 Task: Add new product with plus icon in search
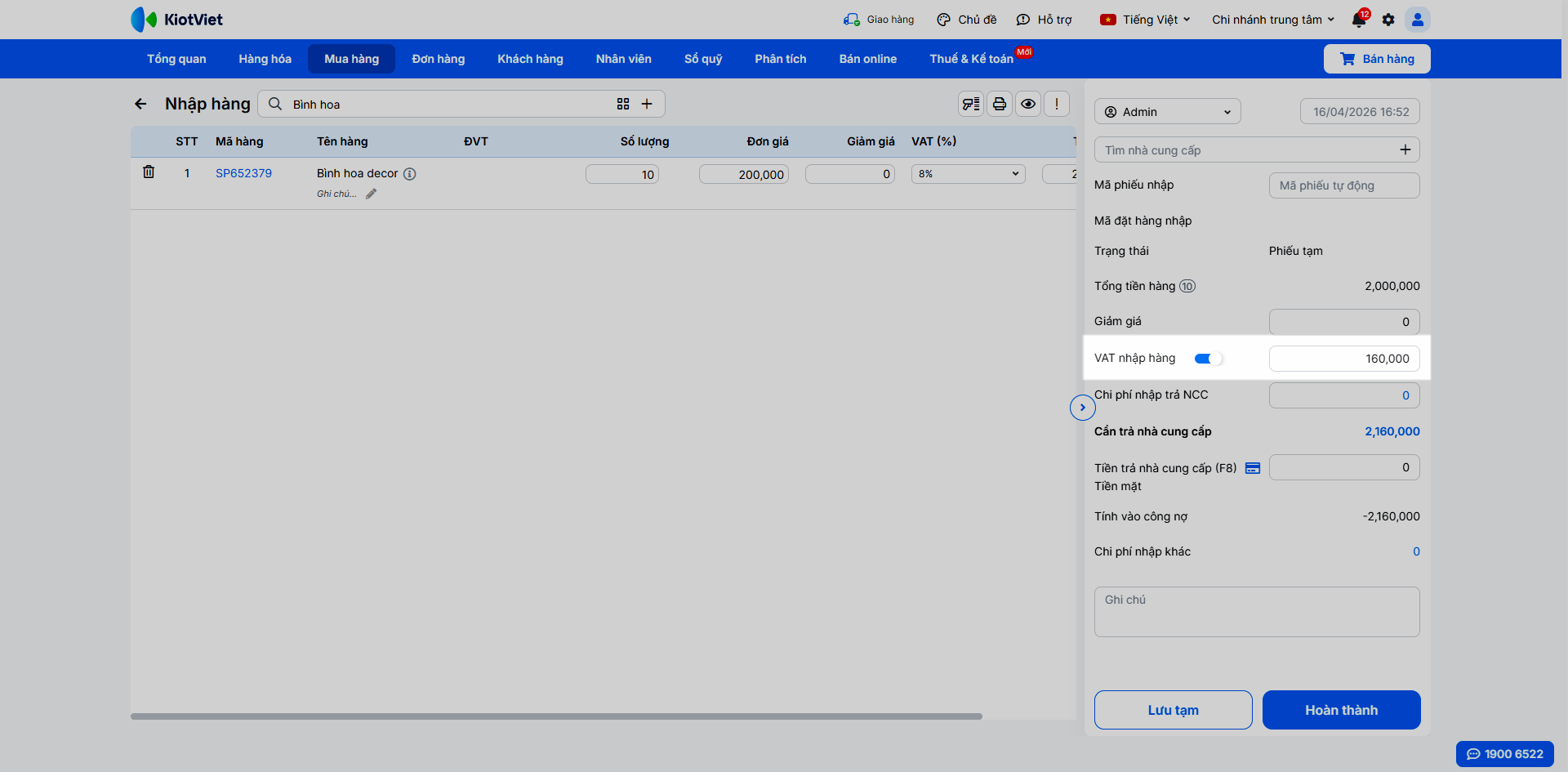click(647, 104)
